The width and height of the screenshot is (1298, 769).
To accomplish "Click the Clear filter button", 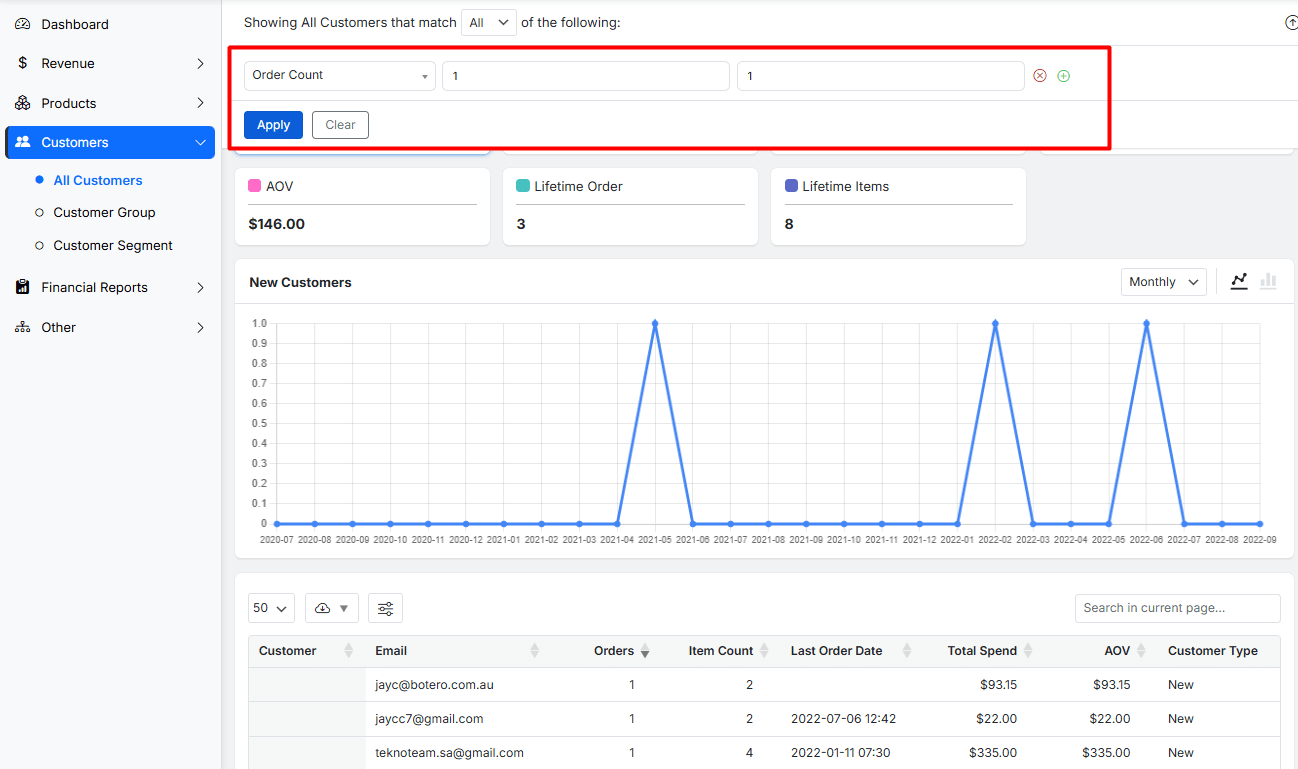I will [340, 125].
